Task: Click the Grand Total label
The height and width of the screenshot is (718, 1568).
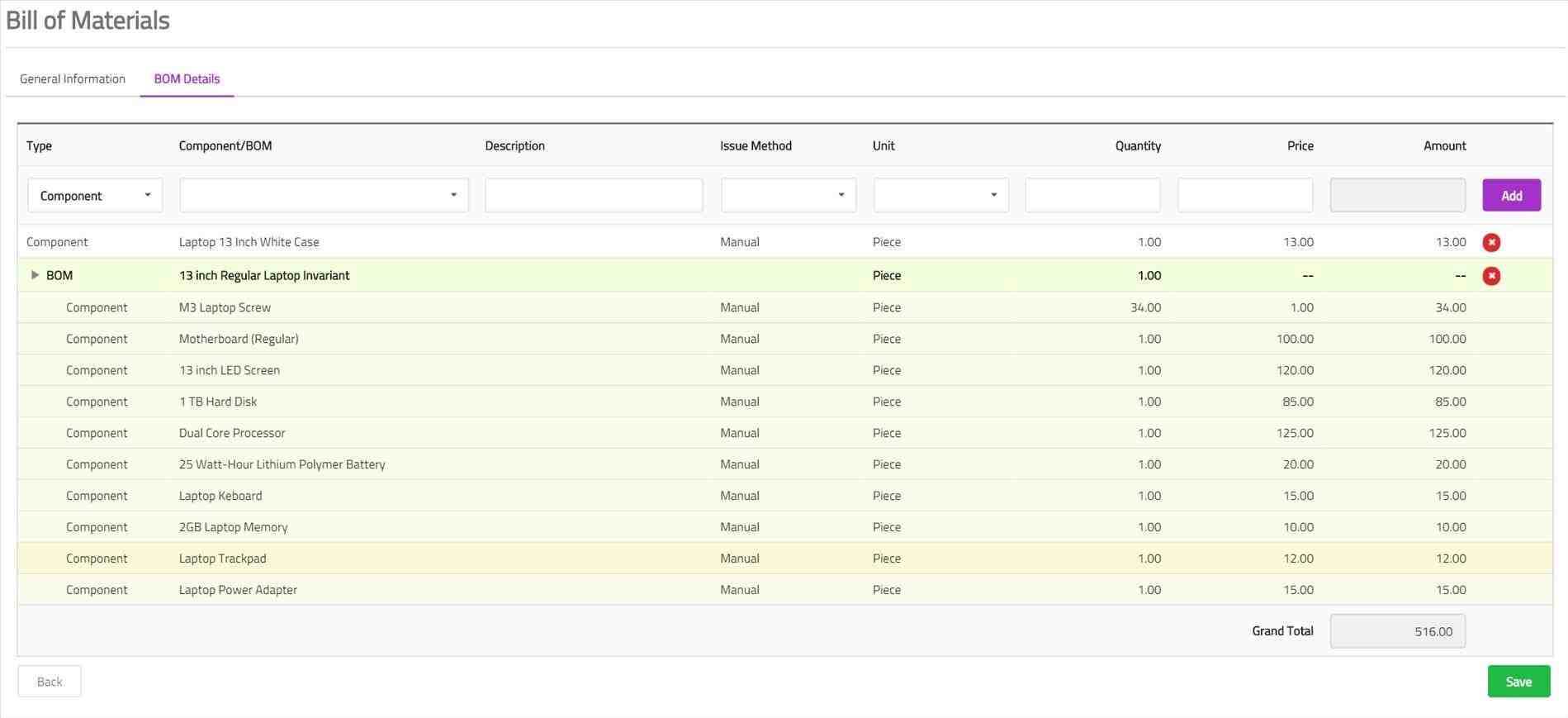Action: tap(1282, 631)
